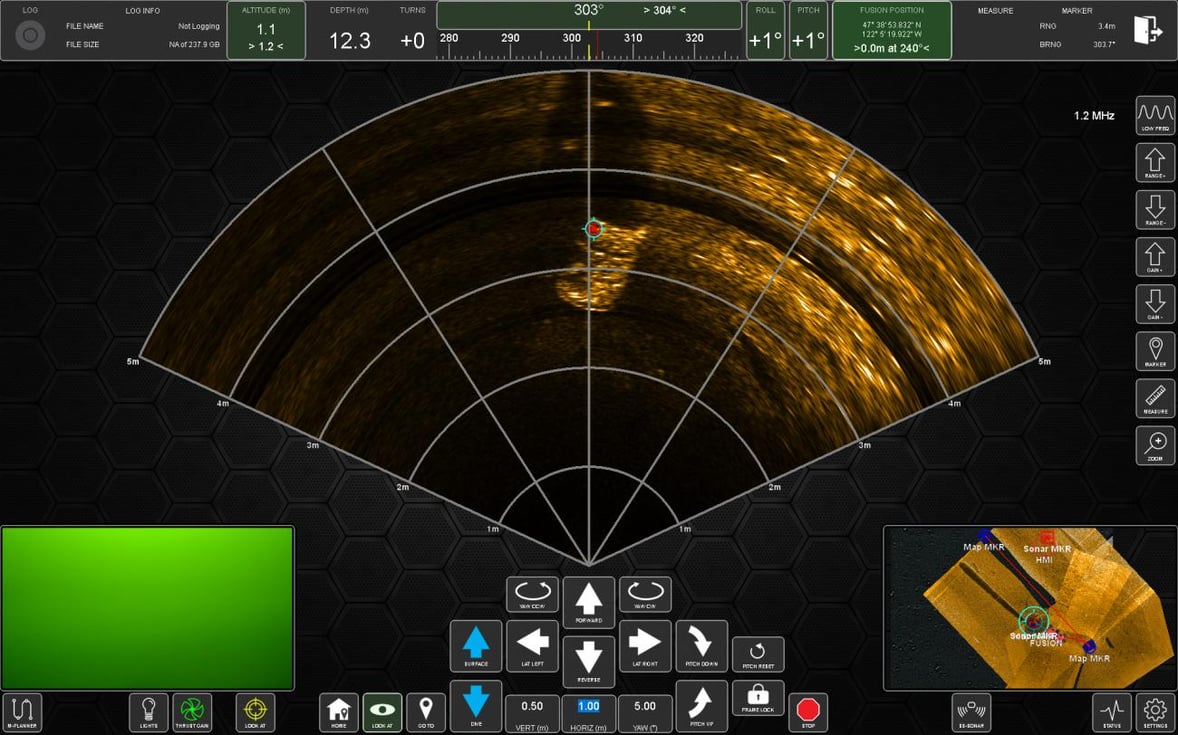Click the Forward thrust arrow button

588,602
